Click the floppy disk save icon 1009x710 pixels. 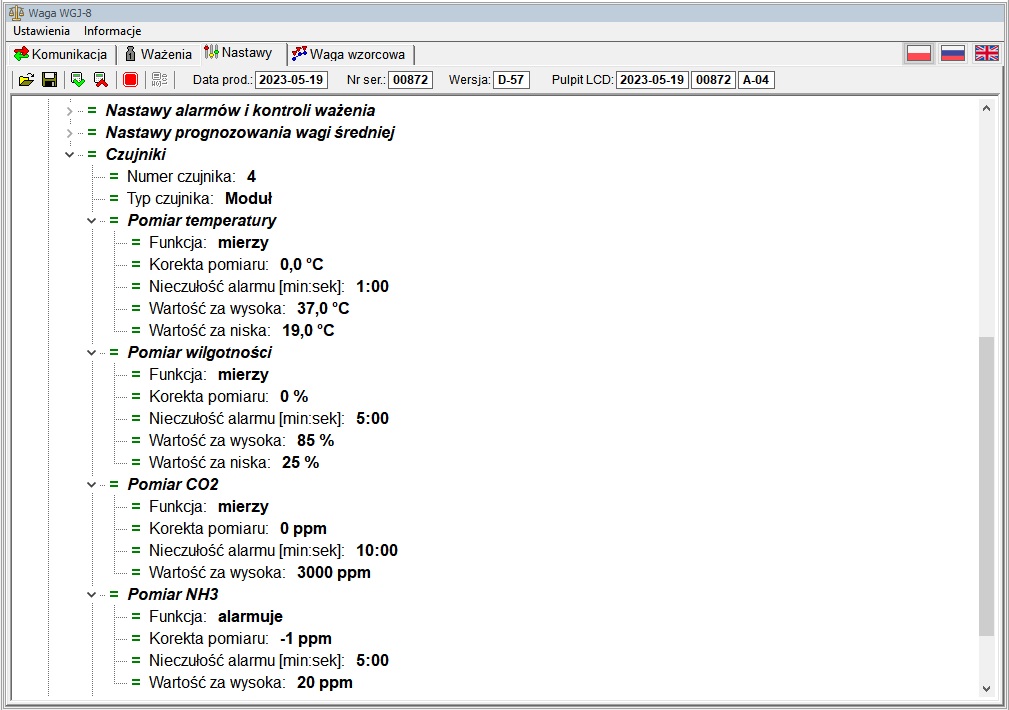pos(49,80)
